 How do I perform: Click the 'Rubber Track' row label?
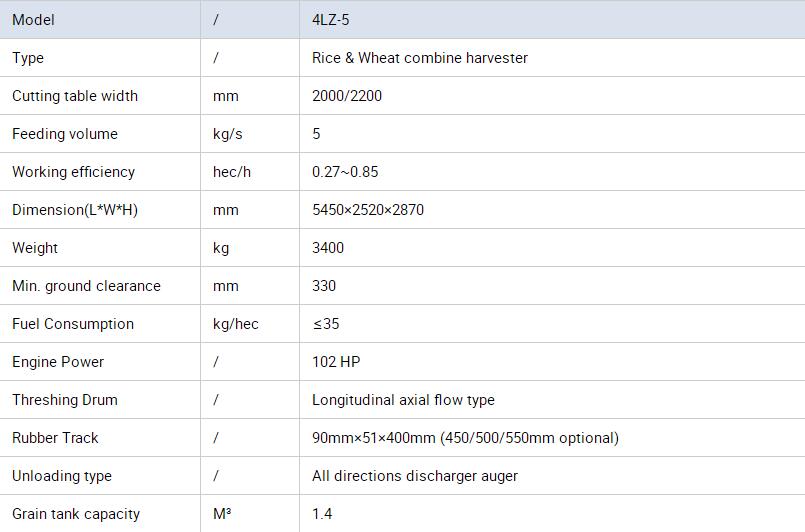tap(55, 438)
